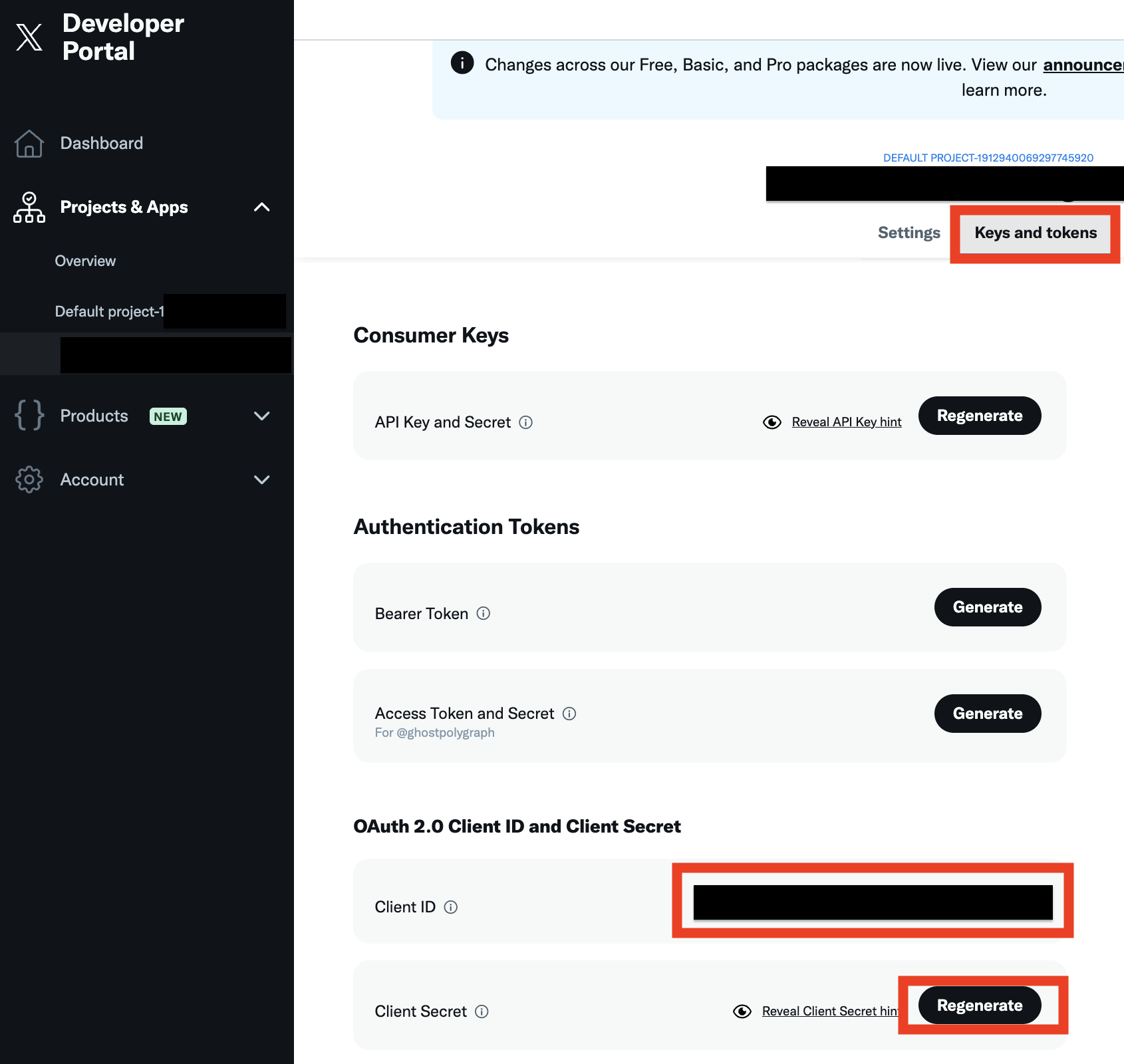This screenshot has width=1124, height=1064.
Task: Open the announcement link in the banner
Action: point(1083,65)
